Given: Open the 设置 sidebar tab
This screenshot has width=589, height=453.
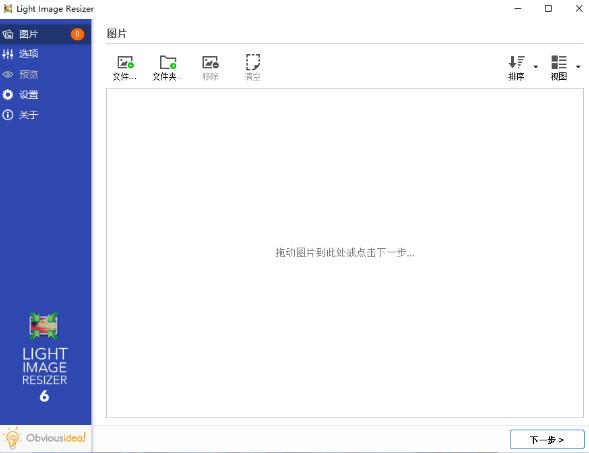Looking at the screenshot, I should click(45, 95).
